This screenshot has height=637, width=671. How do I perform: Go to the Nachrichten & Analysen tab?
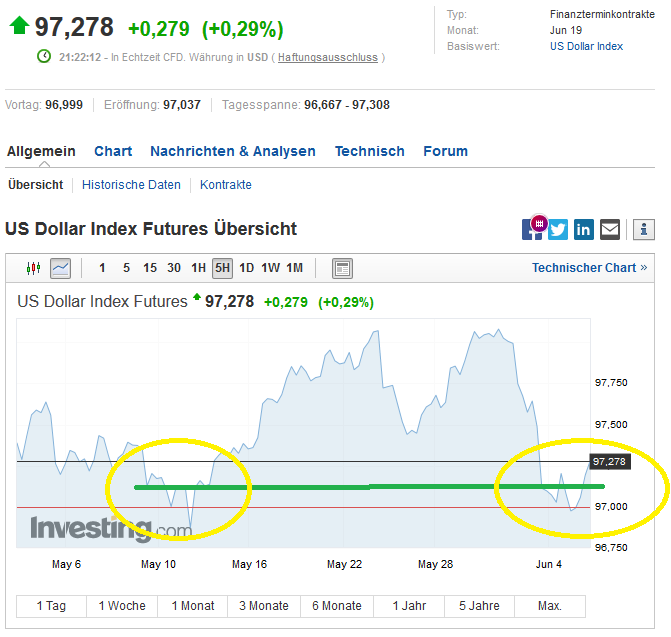tap(232, 152)
